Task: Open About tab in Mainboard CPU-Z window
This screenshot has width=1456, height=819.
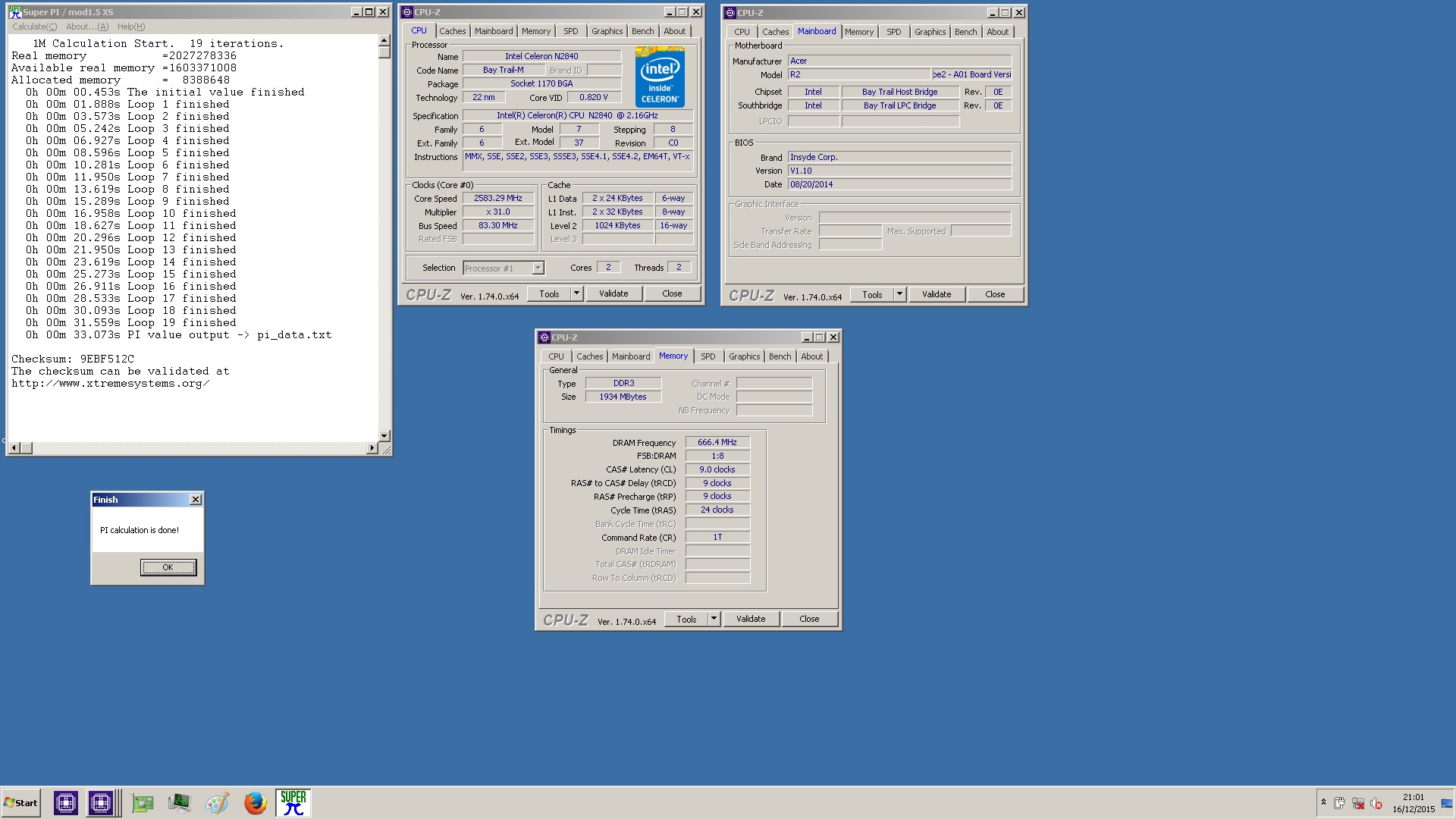Action: [997, 32]
